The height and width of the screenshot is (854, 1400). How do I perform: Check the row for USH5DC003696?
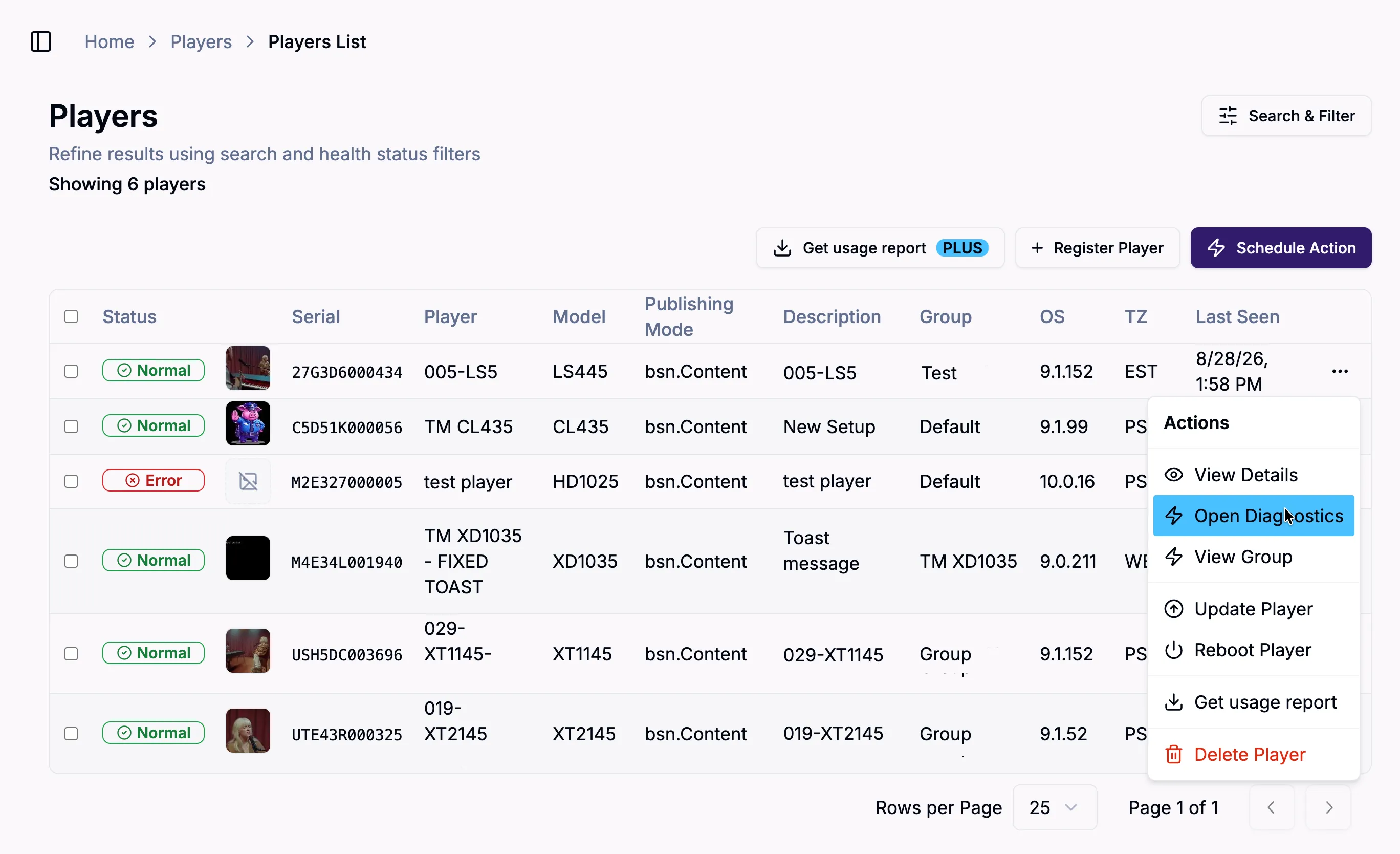click(x=71, y=654)
